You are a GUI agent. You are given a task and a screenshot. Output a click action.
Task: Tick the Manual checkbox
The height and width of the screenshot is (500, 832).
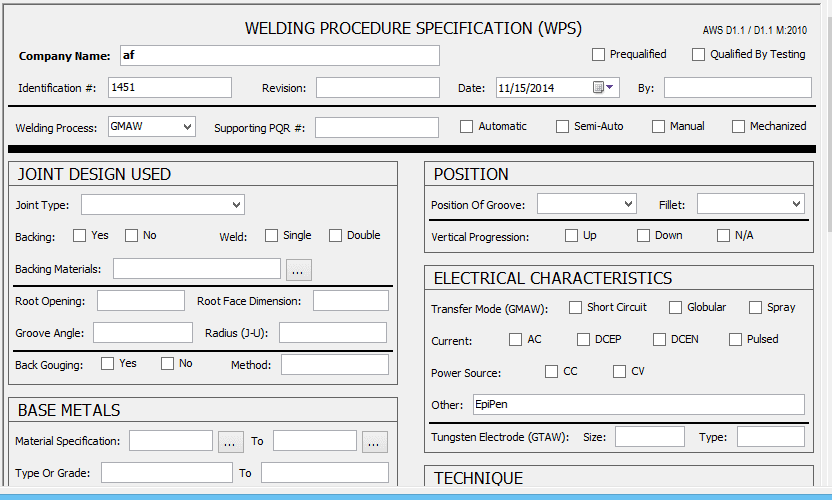pos(658,127)
